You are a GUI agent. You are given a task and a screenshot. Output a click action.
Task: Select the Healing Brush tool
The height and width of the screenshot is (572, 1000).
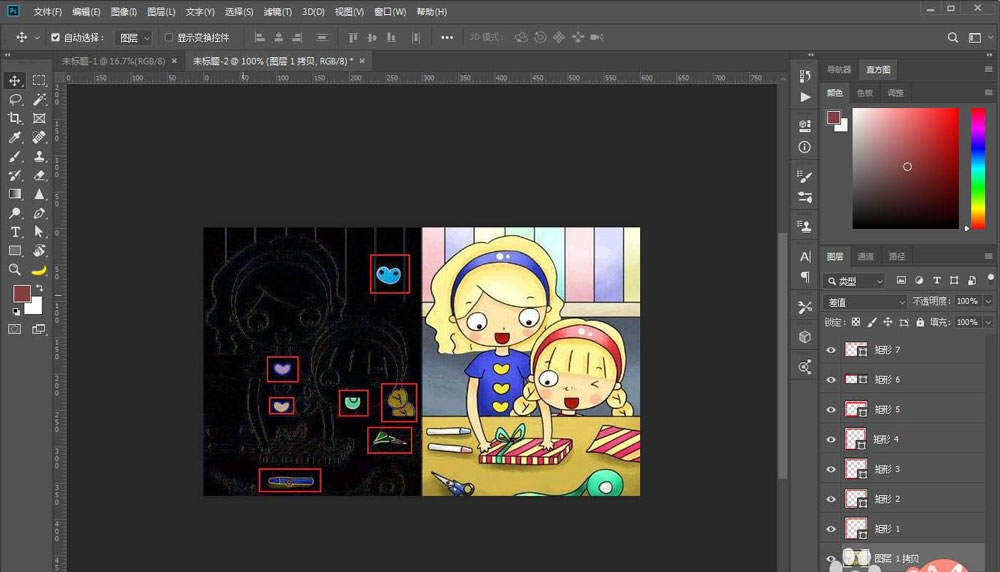39,137
